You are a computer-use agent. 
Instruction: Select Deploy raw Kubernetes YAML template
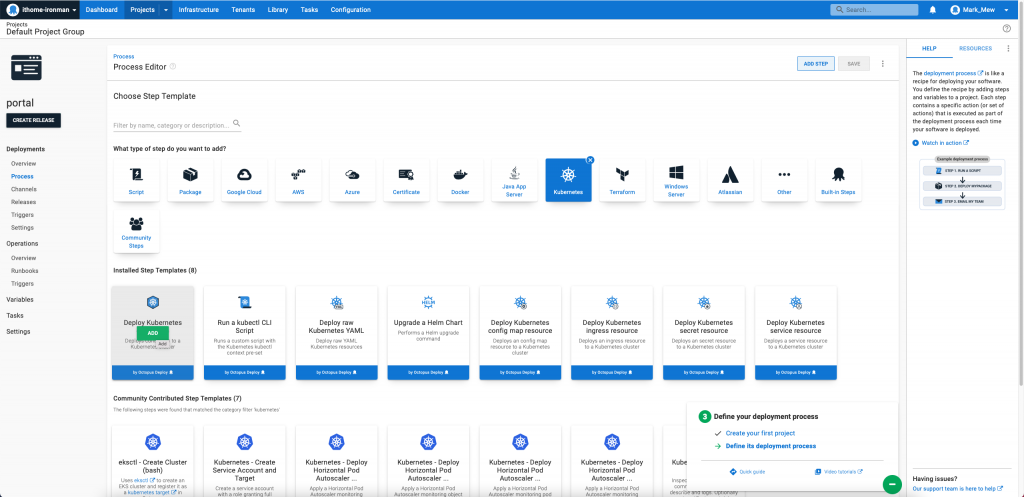coord(336,332)
